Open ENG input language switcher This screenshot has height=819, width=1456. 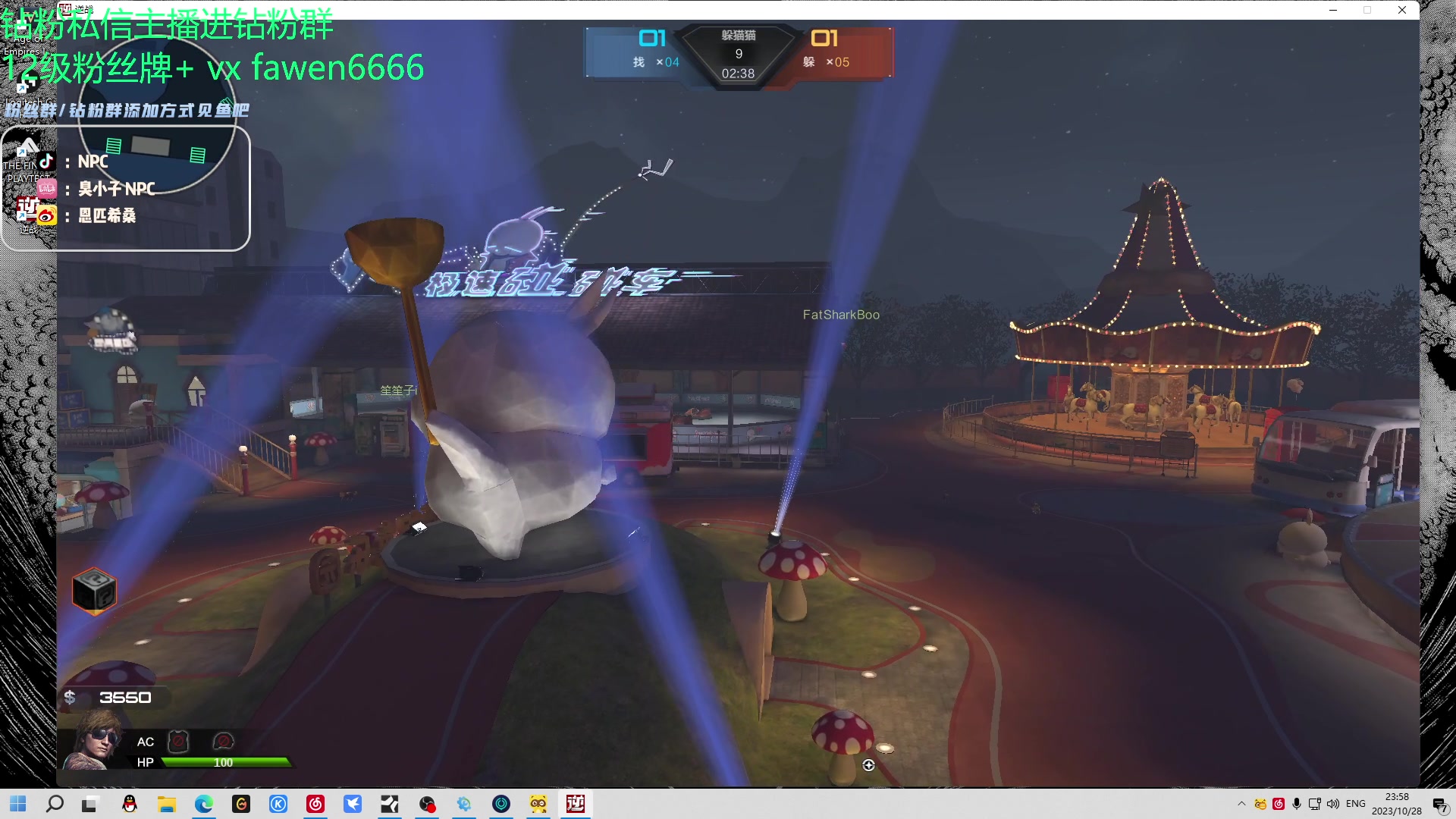(1356, 804)
